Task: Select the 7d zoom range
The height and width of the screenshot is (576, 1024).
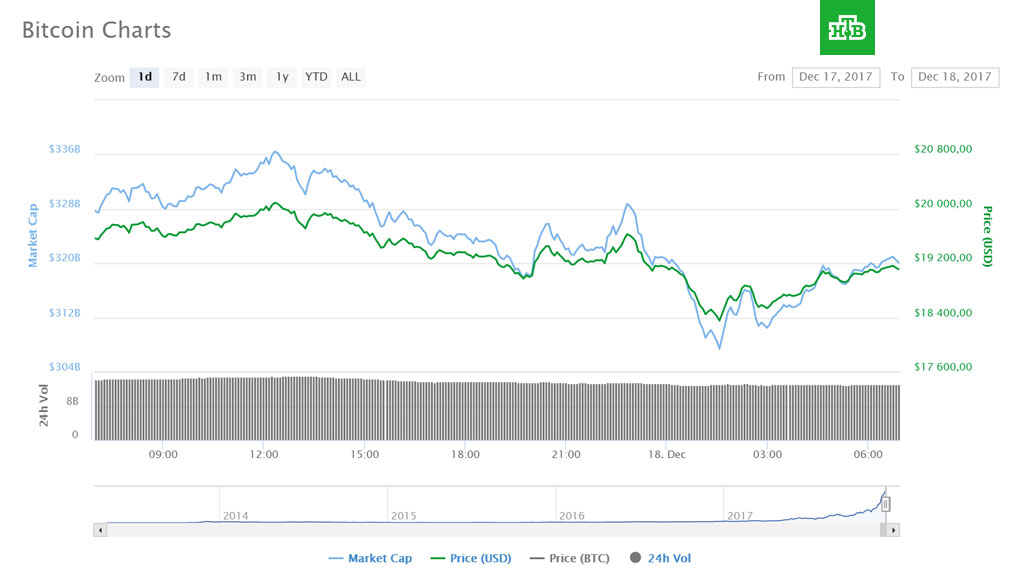Action: pos(178,77)
